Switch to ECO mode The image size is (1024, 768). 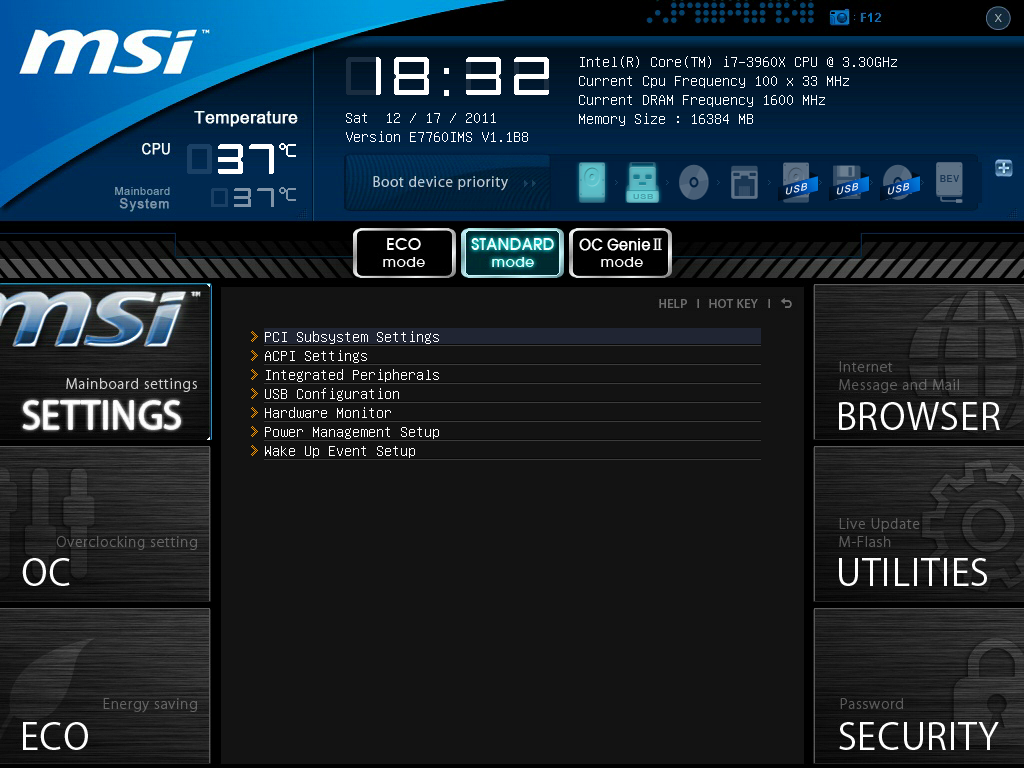(x=404, y=253)
